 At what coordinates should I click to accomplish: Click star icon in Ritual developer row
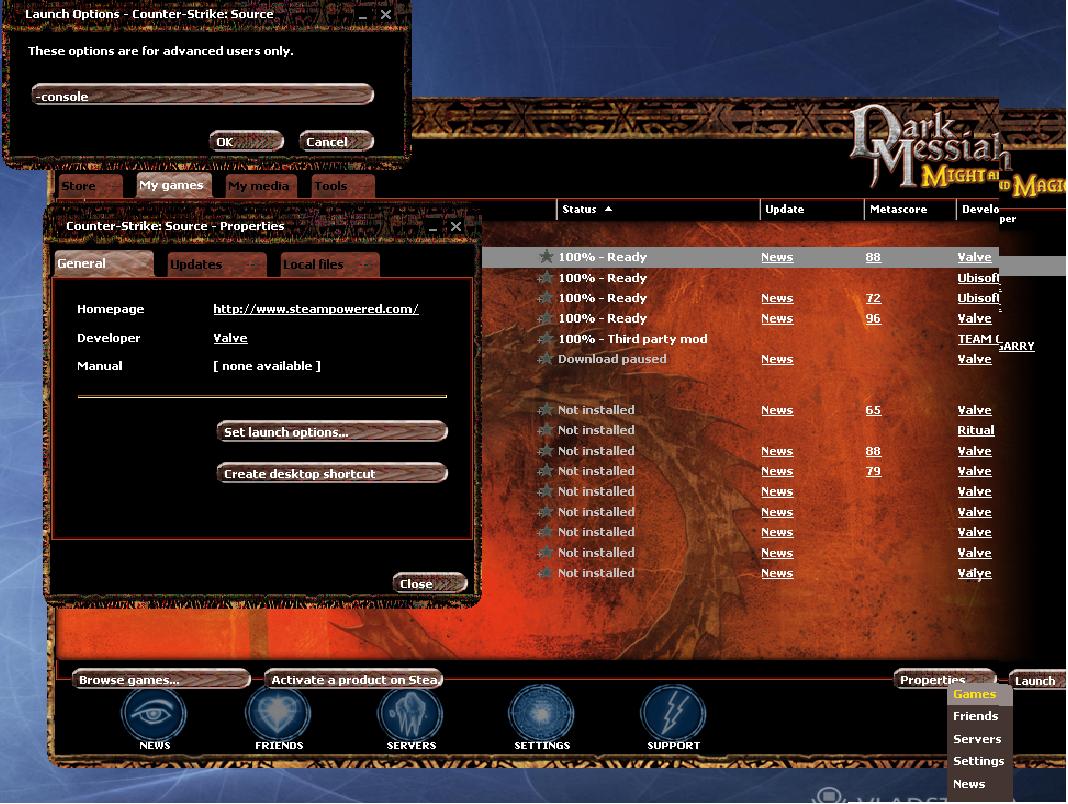click(546, 430)
